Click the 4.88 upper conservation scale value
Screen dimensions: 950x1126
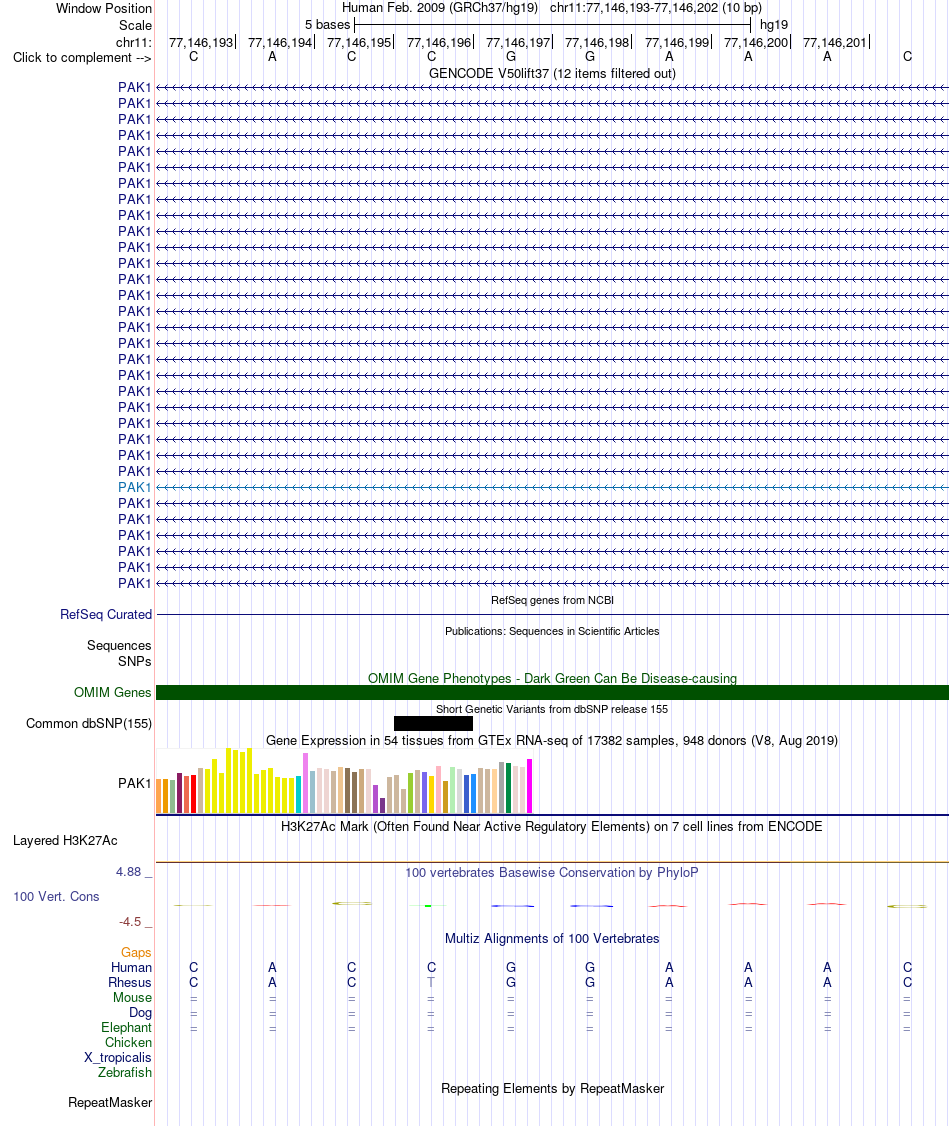tap(129, 872)
